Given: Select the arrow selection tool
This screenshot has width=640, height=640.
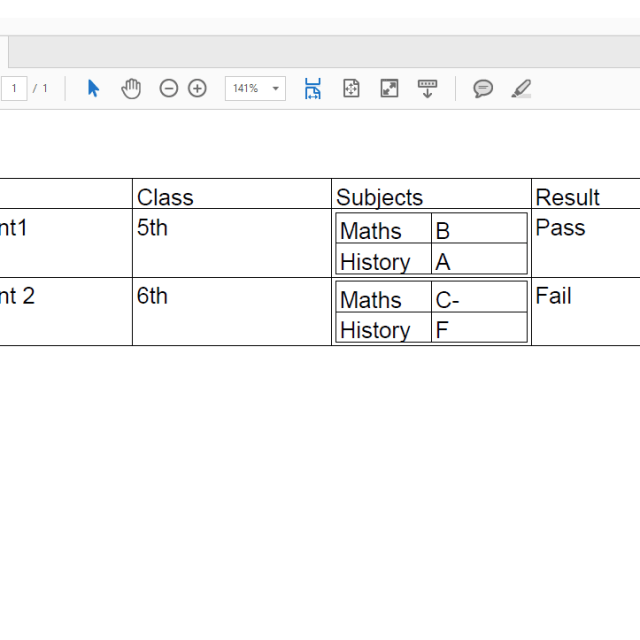Looking at the screenshot, I should 93,88.
